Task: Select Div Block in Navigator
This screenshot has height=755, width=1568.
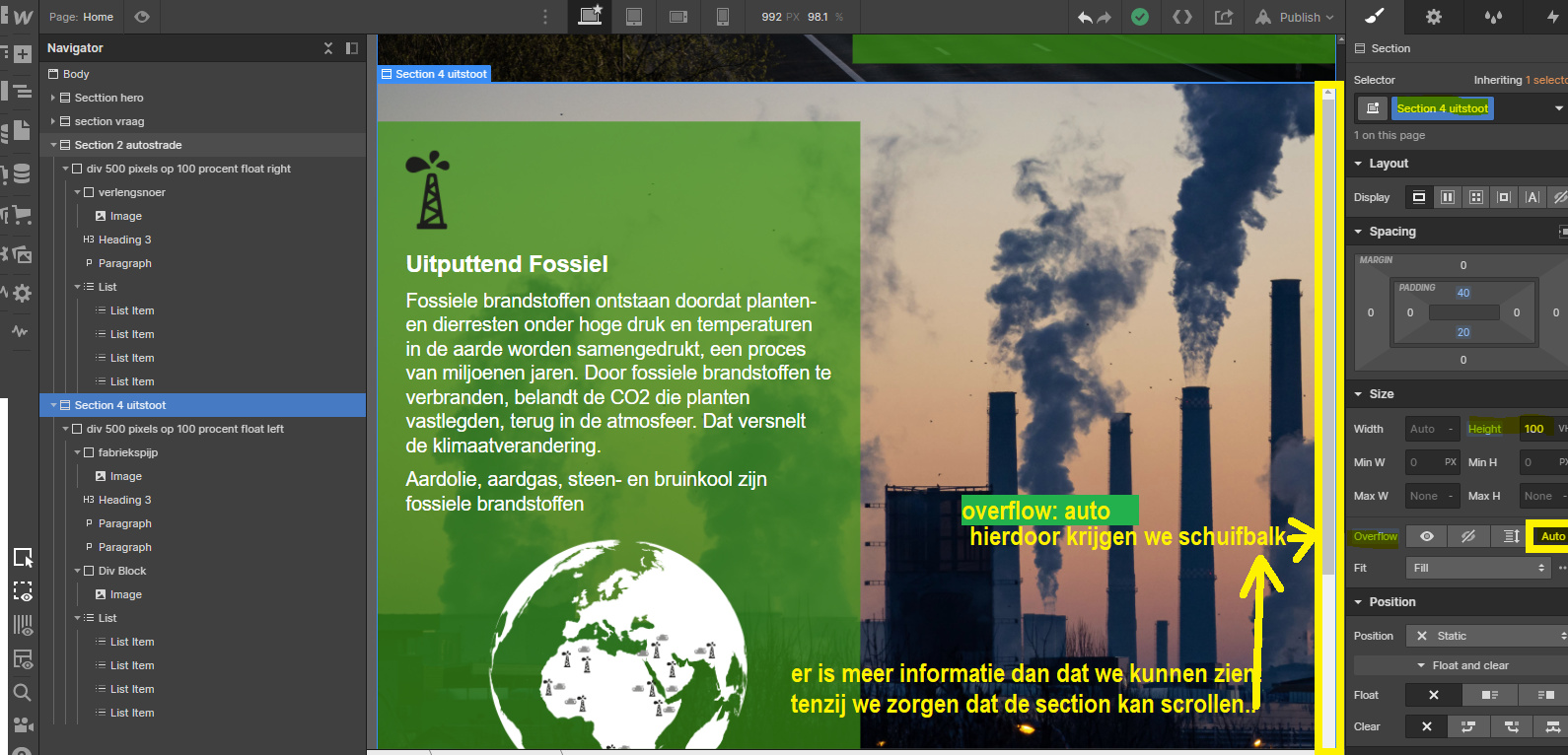Action: 203,571
